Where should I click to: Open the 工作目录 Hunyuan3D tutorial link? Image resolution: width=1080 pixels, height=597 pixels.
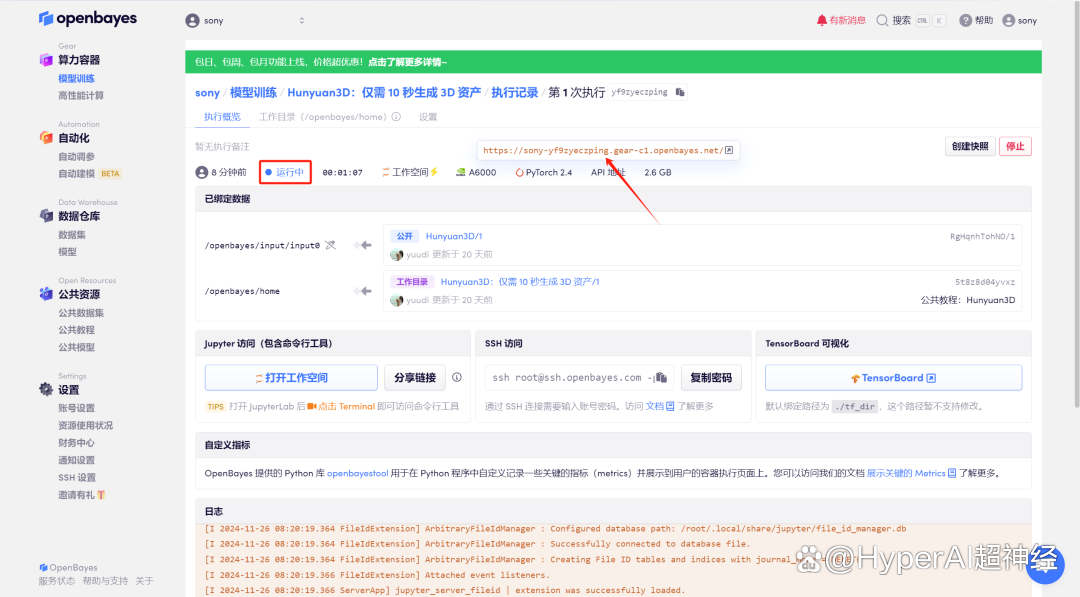pyautogui.click(x=520, y=282)
